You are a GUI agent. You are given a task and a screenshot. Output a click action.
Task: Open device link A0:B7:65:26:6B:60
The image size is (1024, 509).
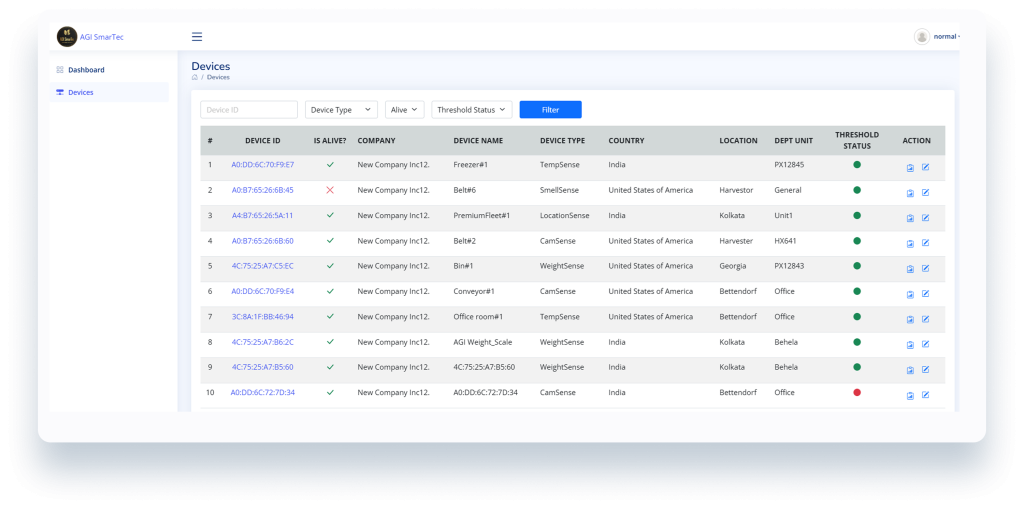(x=263, y=241)
